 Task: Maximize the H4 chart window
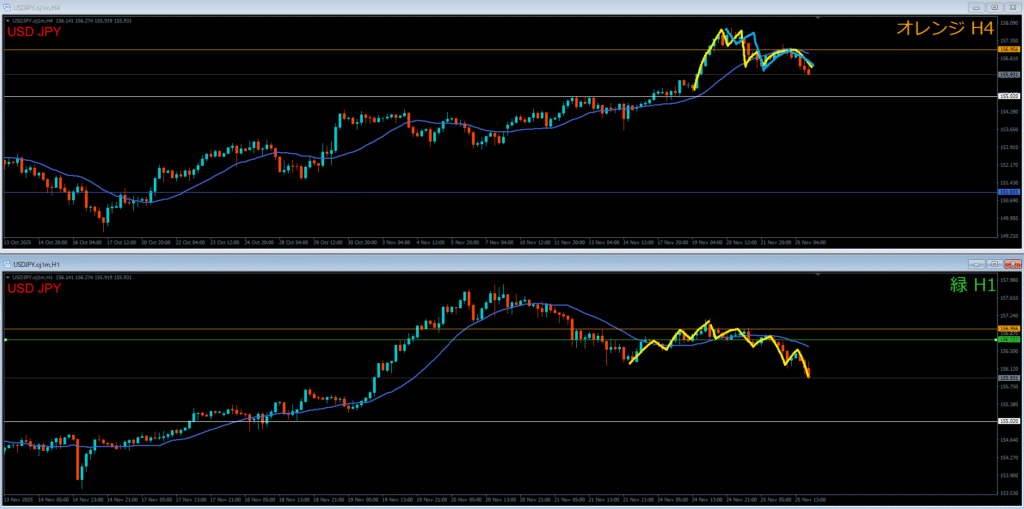[x=995, y=6]
